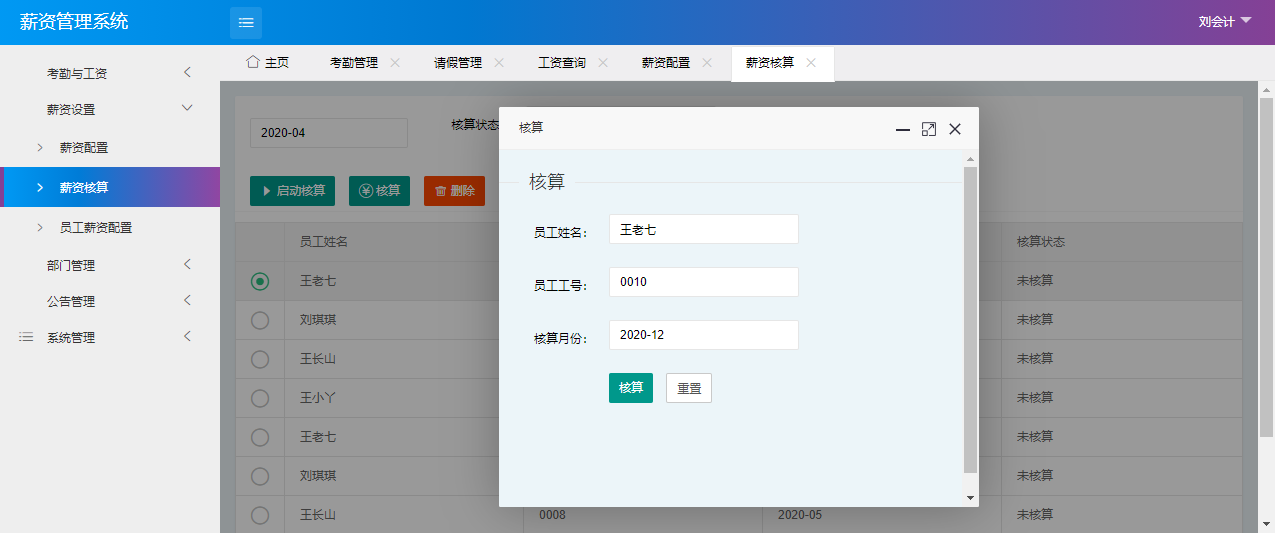1275x533 pixels.
Task: Click the 核算月份 input field
Action: [703, 335]
